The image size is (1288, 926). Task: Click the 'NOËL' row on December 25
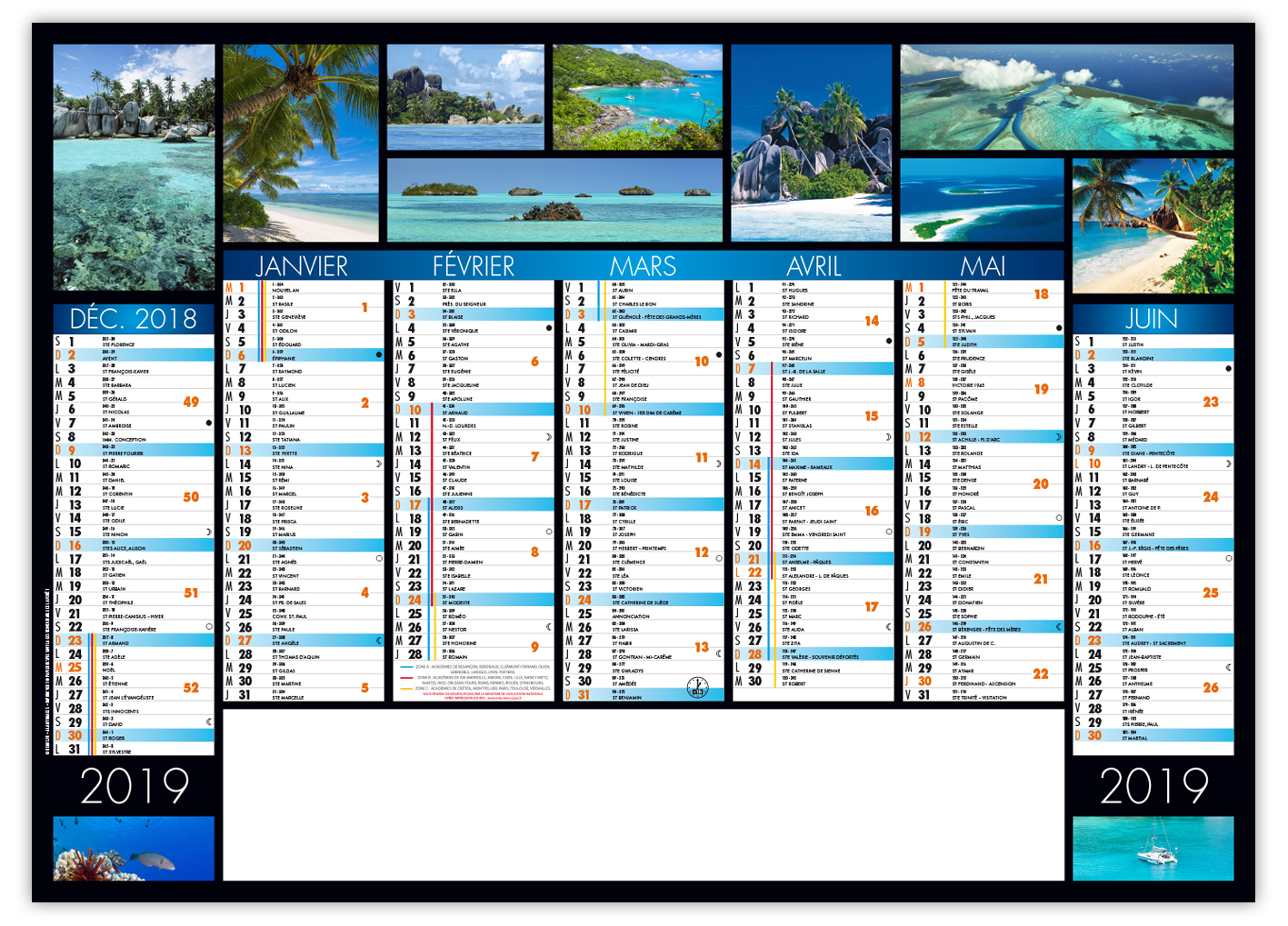134,667
